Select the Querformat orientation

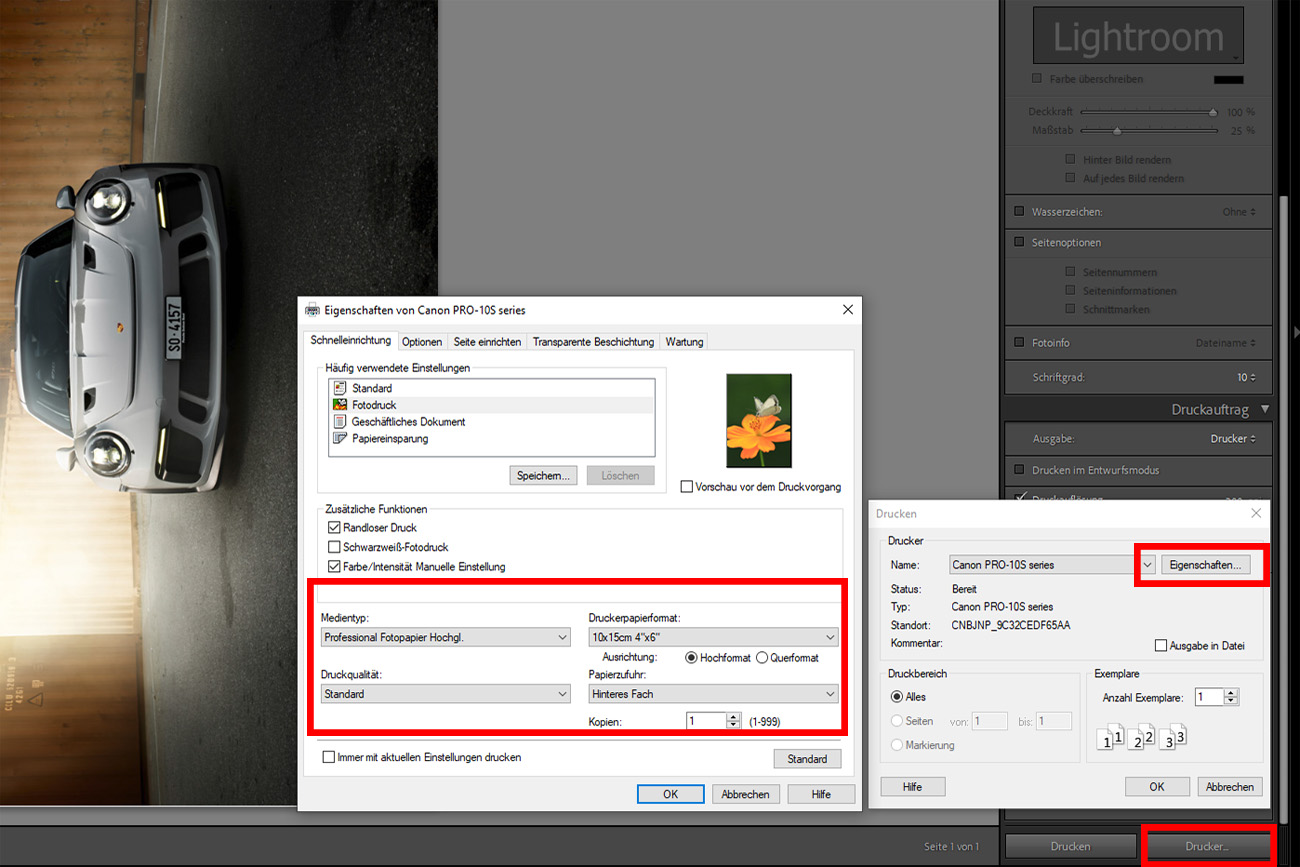click(x=762, y=658)
